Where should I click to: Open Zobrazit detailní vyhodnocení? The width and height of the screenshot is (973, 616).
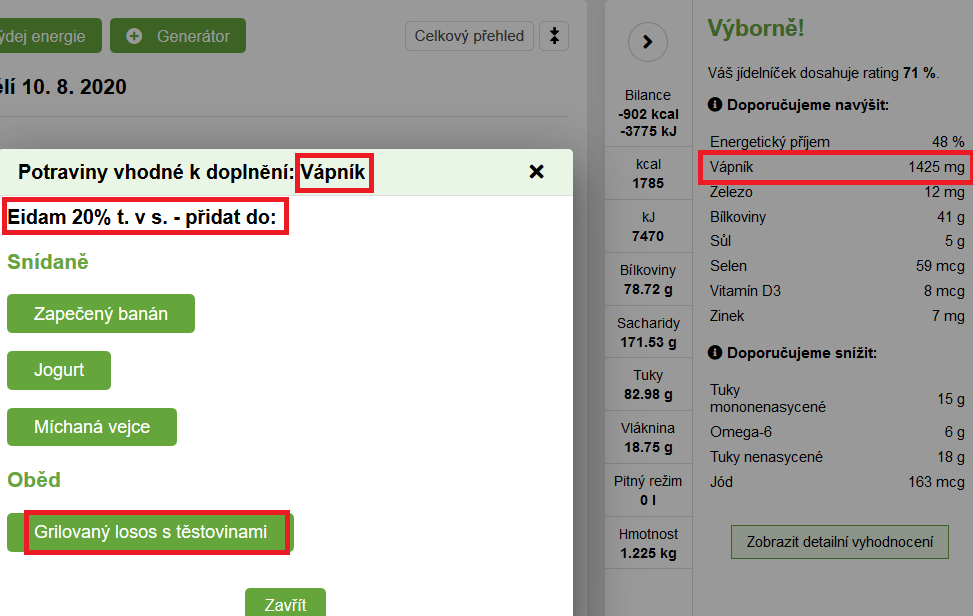tap(840, 542)
